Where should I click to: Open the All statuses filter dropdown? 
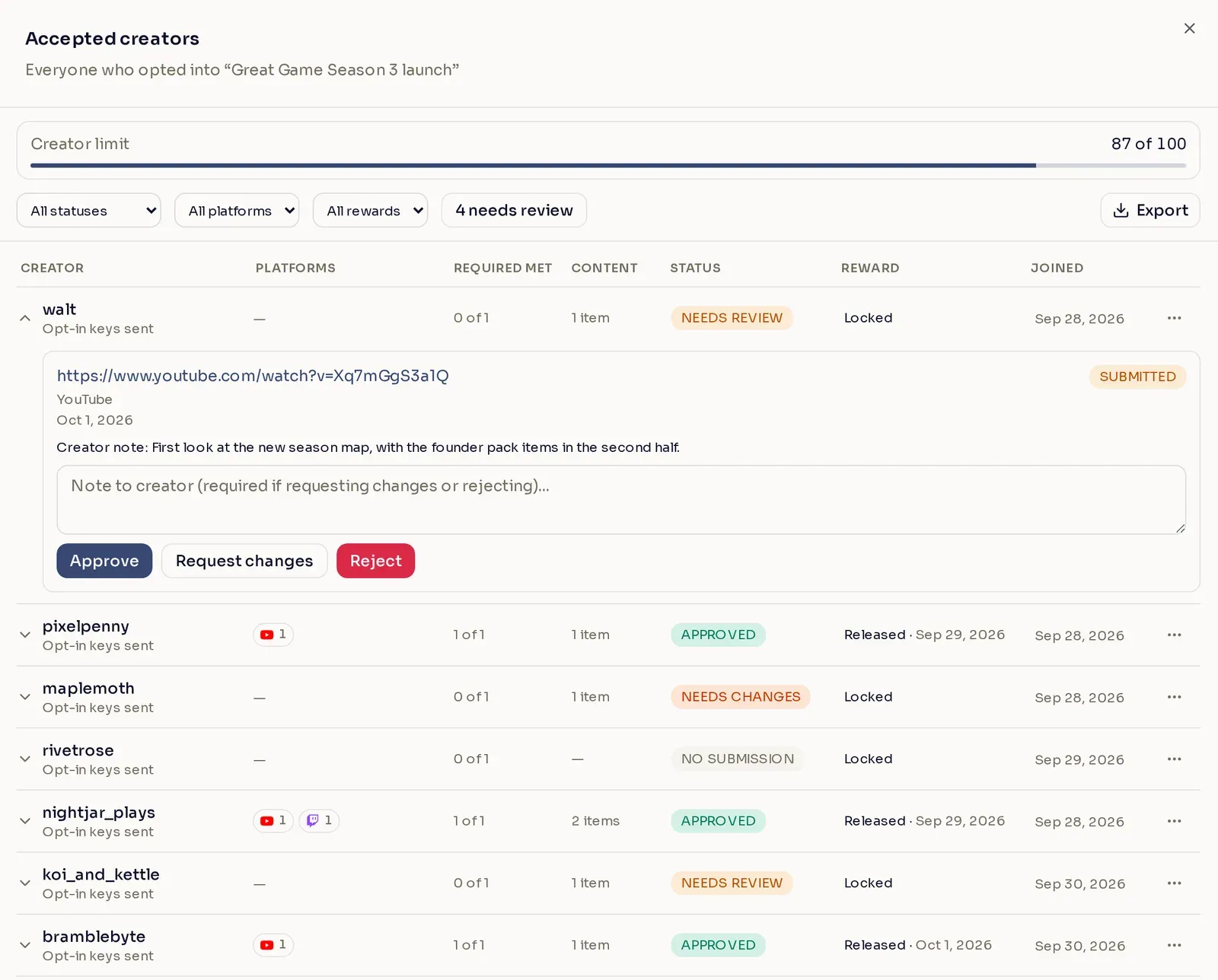89,211
